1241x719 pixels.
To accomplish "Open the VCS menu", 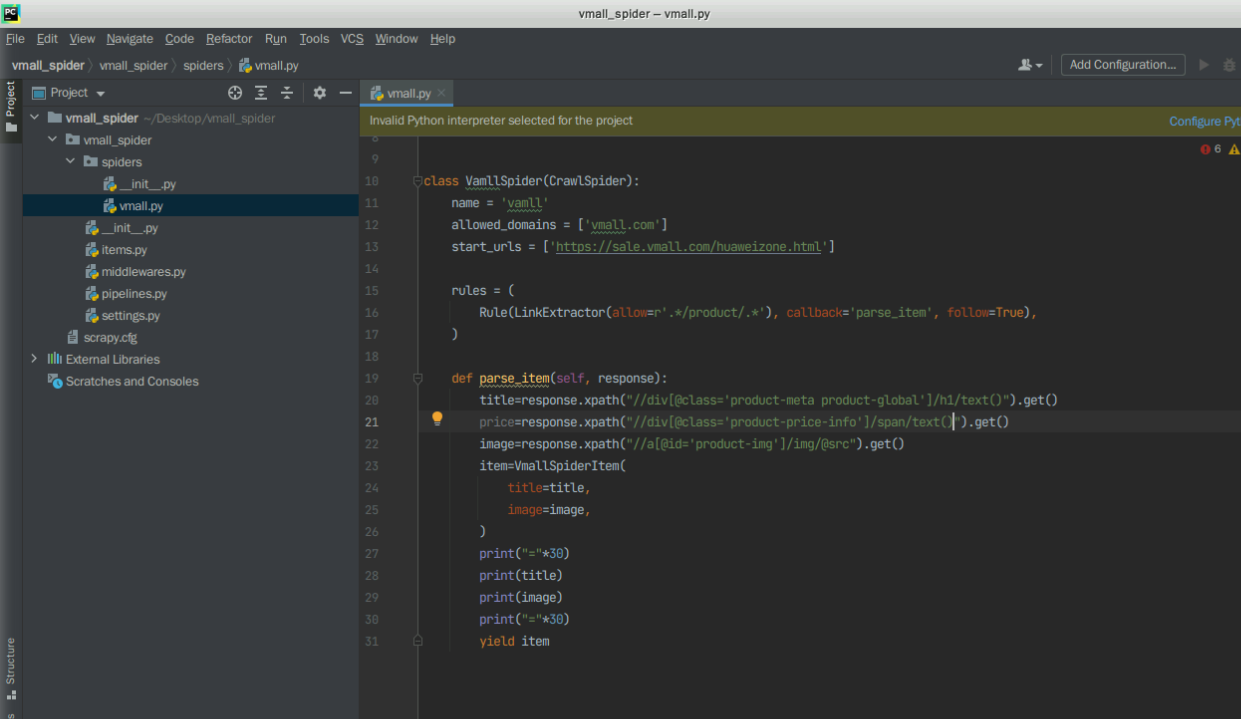I will (352, 39).
